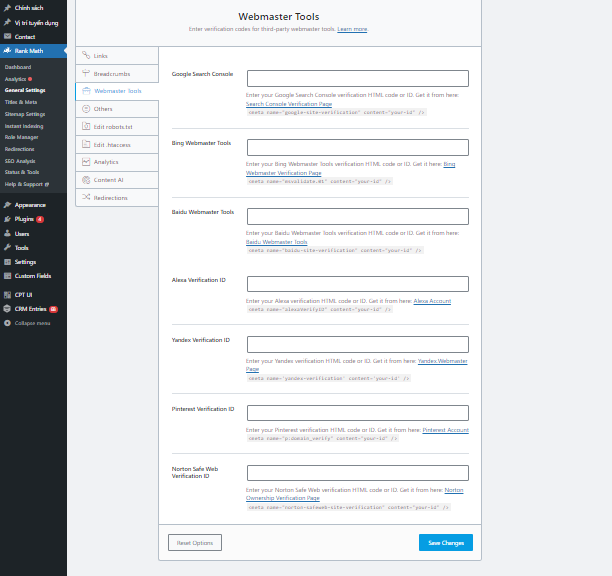Click the Appearance paintbrush icon
The height and width of the screenshot is (576, 612).
(7, 205)
